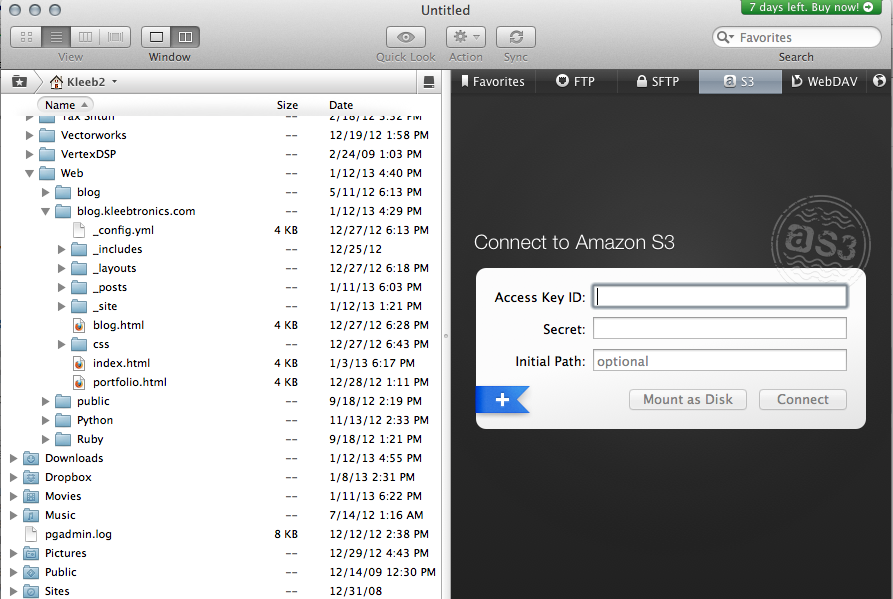Click the Secret input field
This screenshot has width=893, height=599.
[720, 329]
